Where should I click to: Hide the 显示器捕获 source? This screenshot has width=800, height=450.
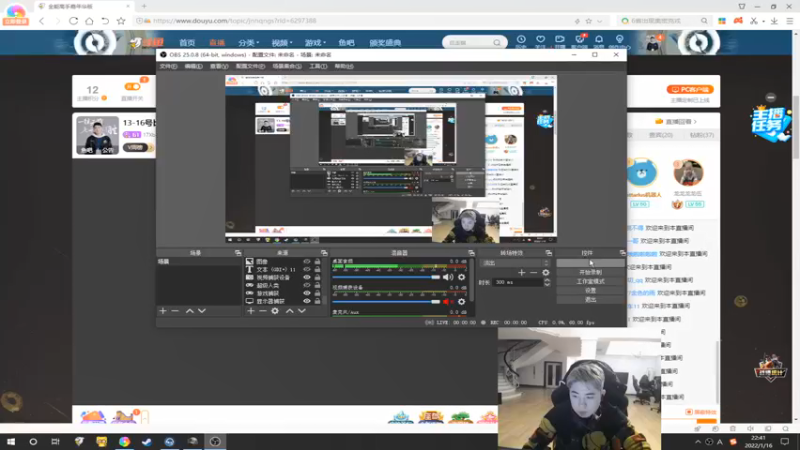click(307, 301)
